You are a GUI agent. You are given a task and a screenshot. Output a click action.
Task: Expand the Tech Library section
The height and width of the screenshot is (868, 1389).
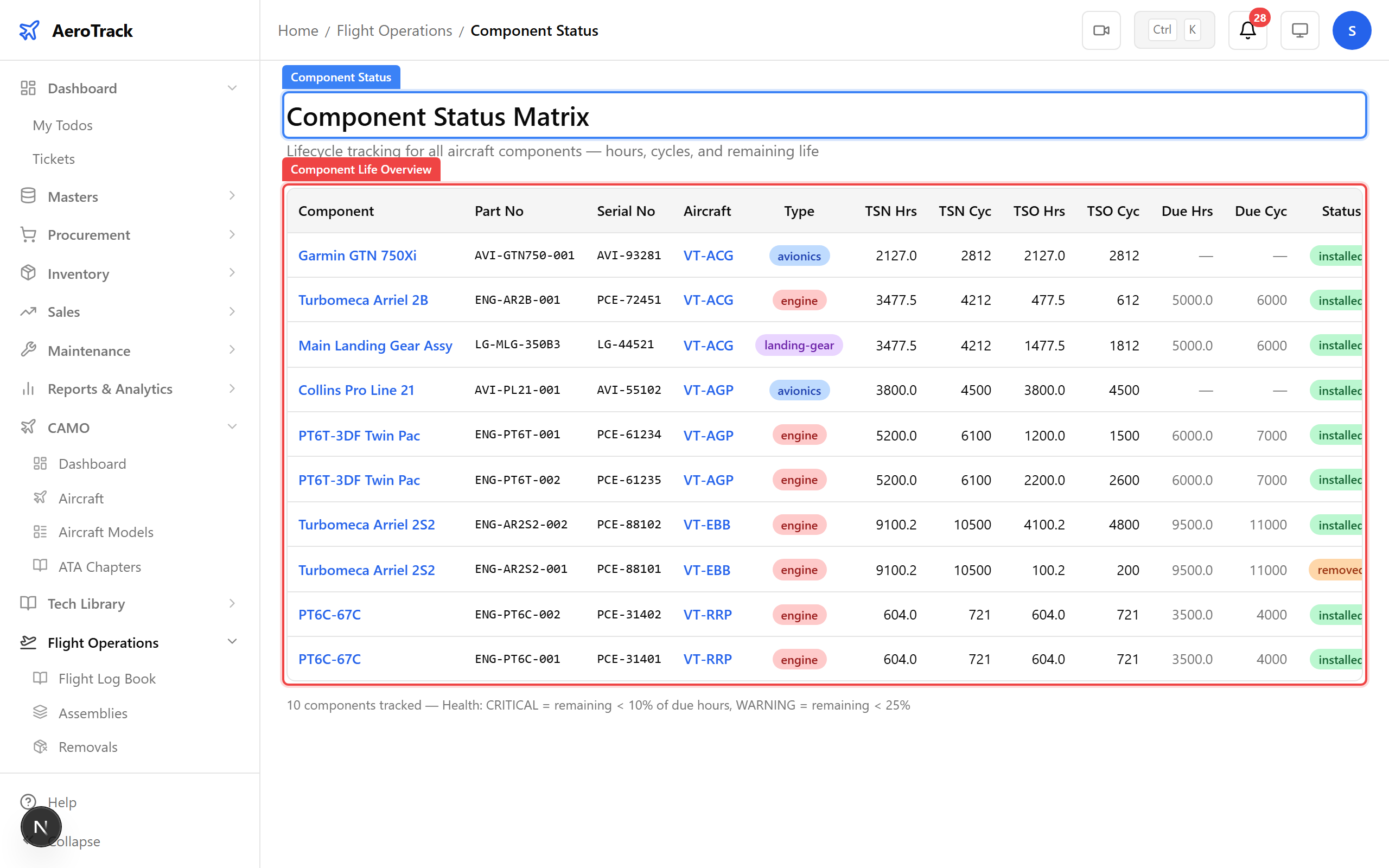[232, 603]
